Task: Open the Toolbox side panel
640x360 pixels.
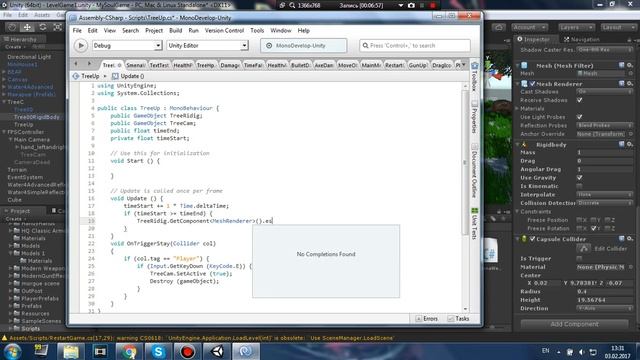Action: (x=474, y=76)
